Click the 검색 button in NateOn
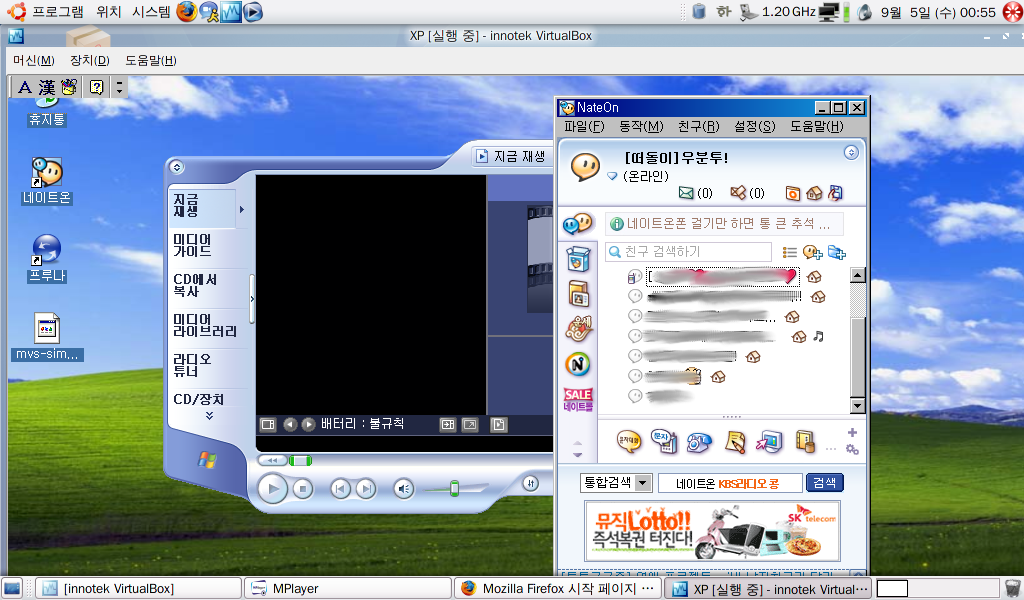 click(x=825, y=482)
